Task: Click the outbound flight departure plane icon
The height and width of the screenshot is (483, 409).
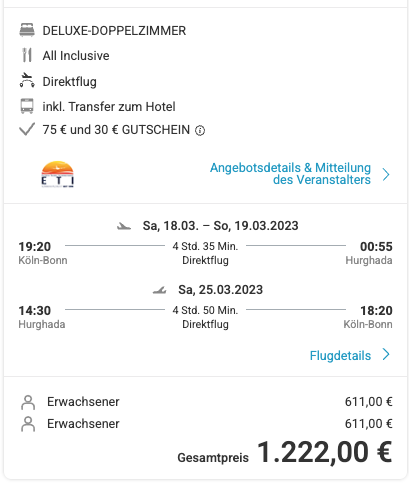Action: pyautogui.click(x=124, y=227)
